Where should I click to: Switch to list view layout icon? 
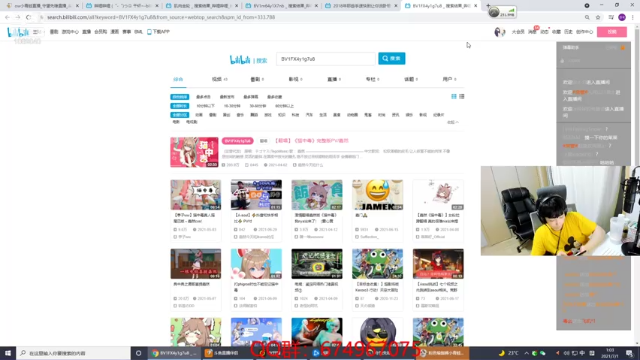462,96
